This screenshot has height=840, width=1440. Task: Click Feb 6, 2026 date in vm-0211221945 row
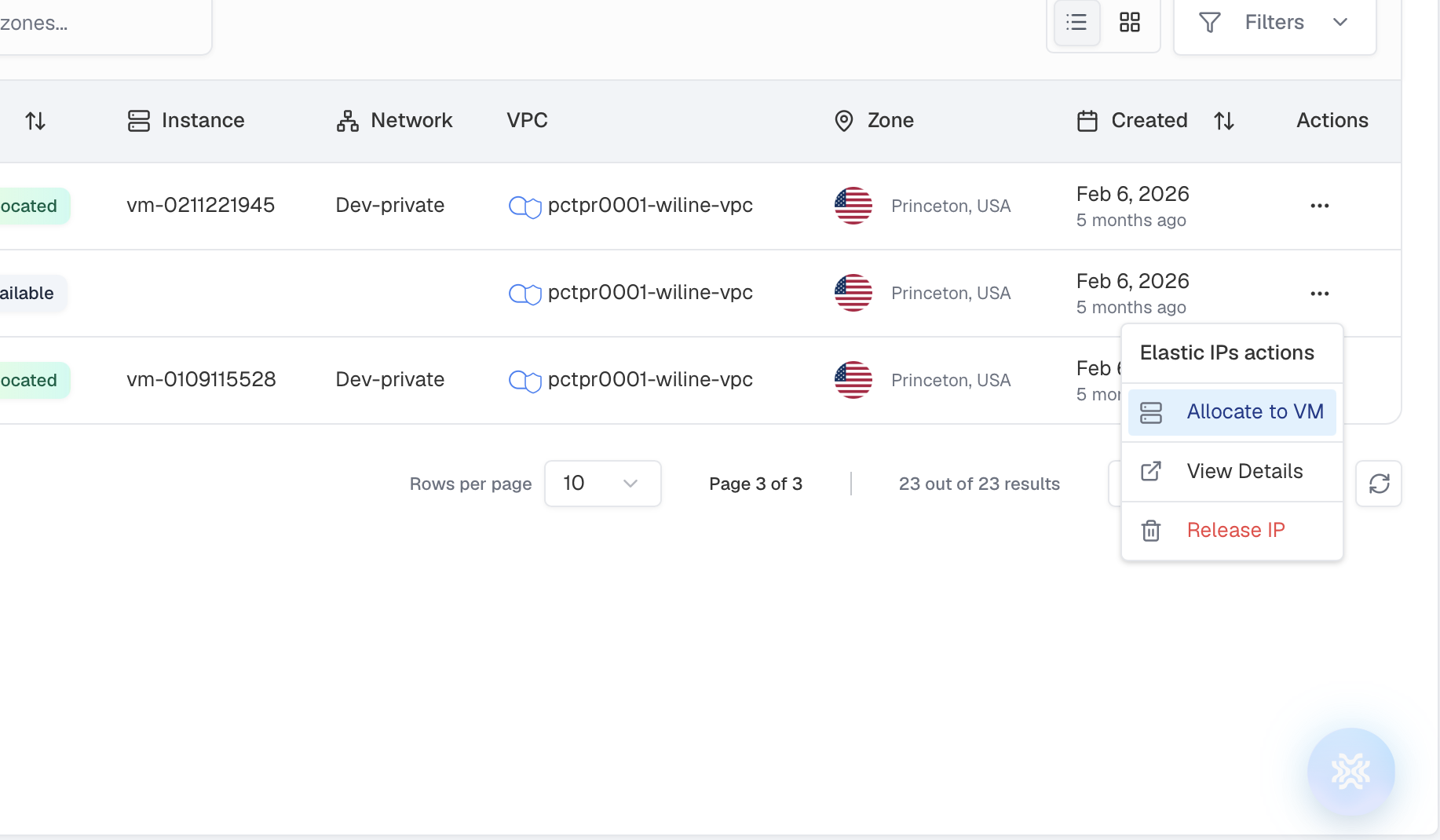coord(1133,194)
